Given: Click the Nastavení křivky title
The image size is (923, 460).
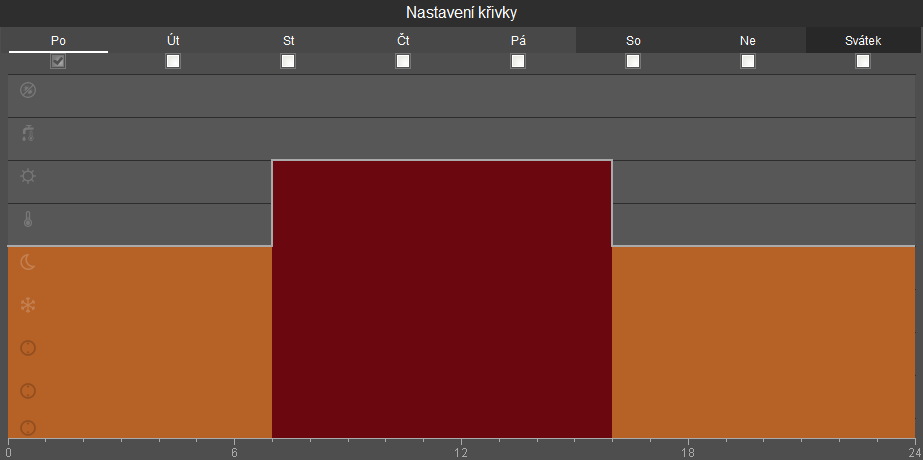Looking at the screenshot, I should point(462,12).
